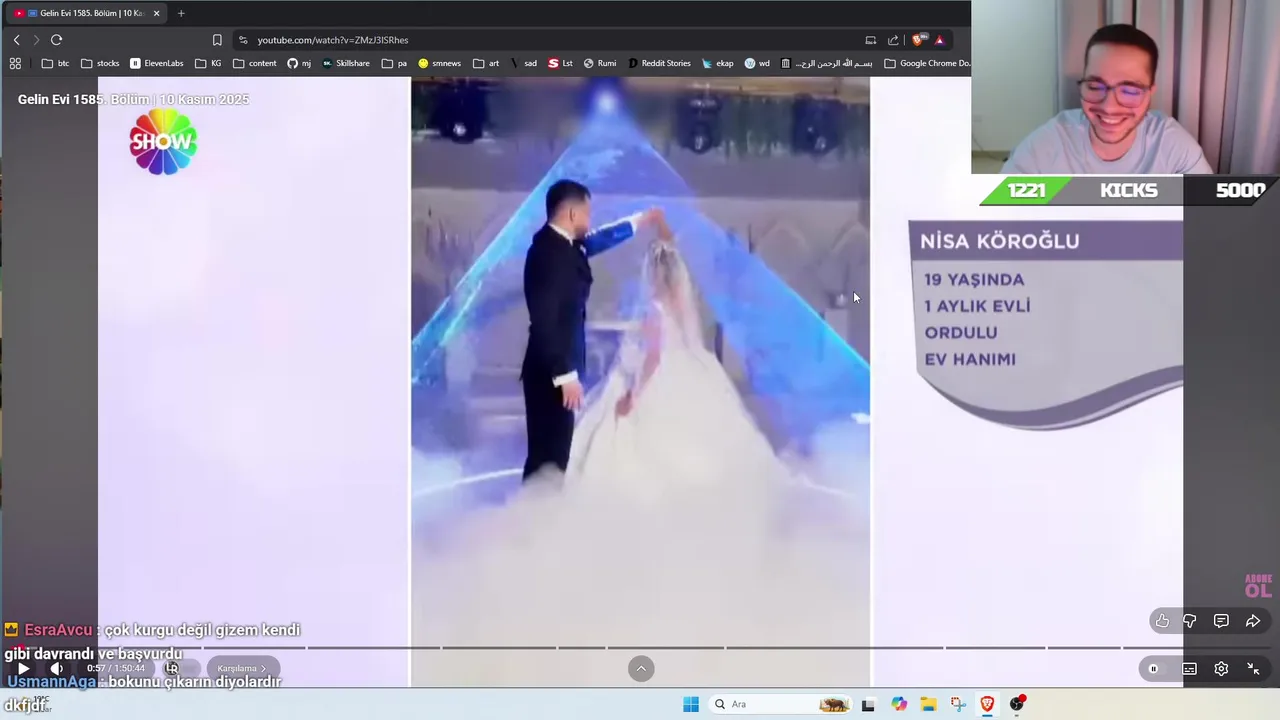
Task: Open the site information icon beside the URL
Action: 243,40
